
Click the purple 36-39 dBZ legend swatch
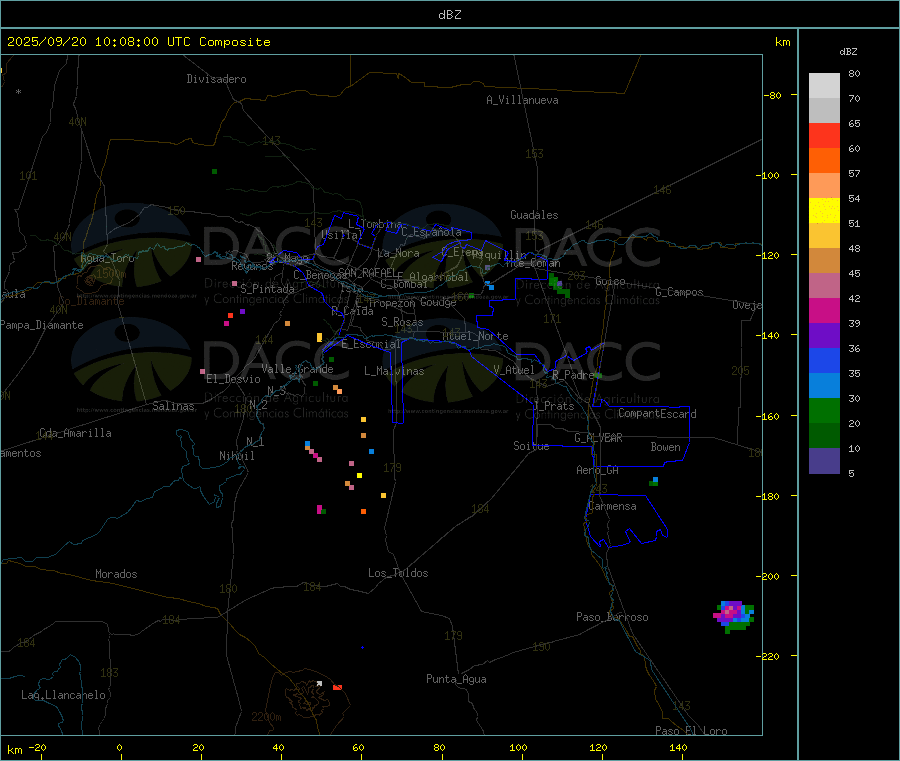824,336
